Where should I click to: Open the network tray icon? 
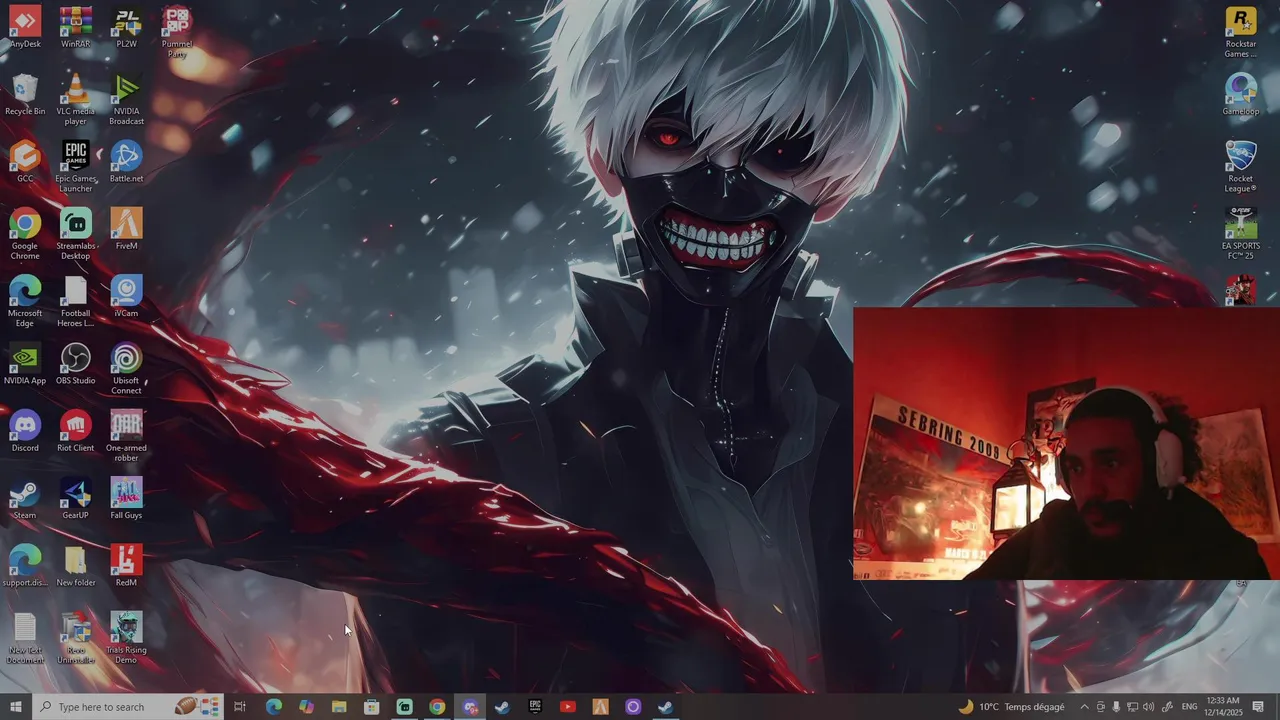[1132, 707]
